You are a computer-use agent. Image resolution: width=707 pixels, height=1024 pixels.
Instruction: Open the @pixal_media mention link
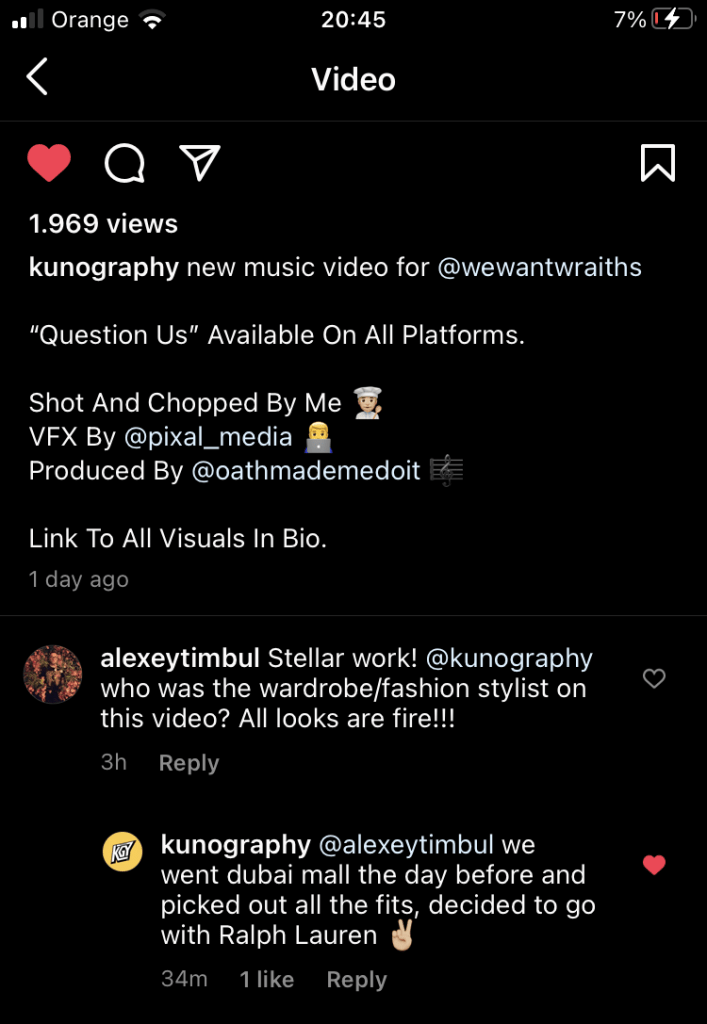click(208, 437)
